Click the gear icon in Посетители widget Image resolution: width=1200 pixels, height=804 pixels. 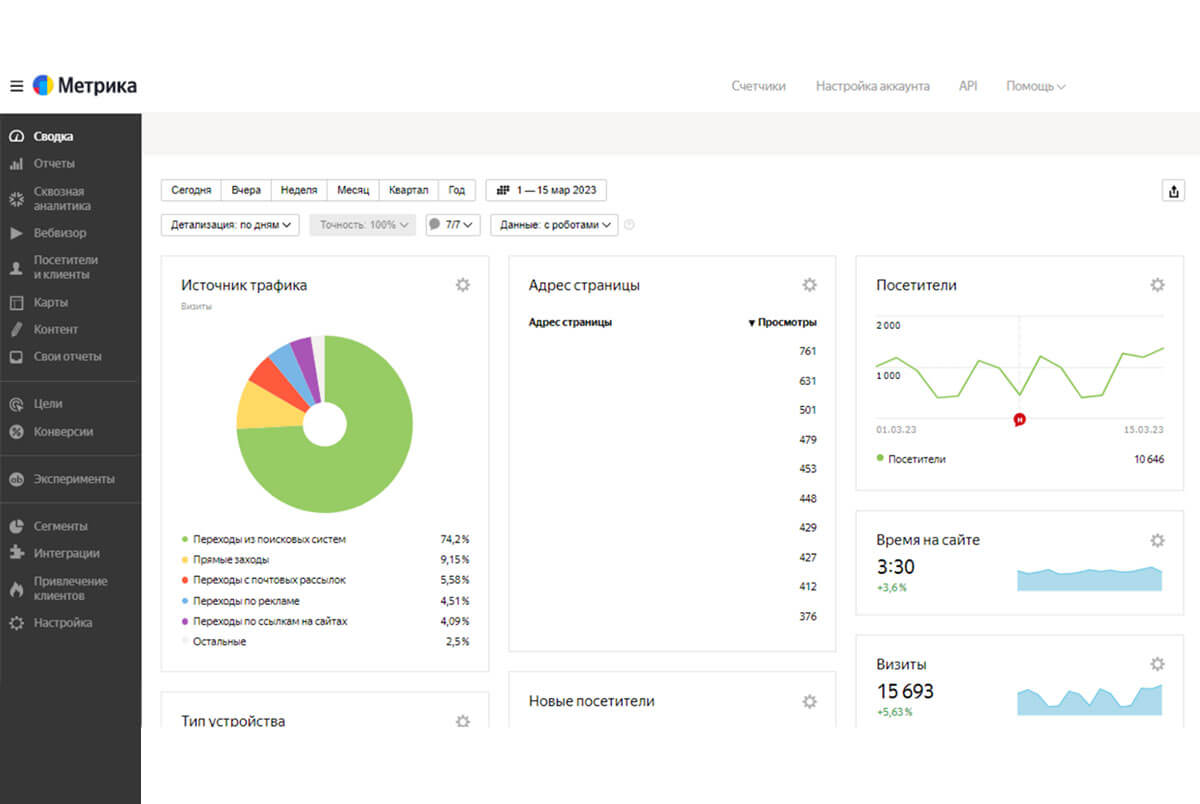pos(1157,285)
